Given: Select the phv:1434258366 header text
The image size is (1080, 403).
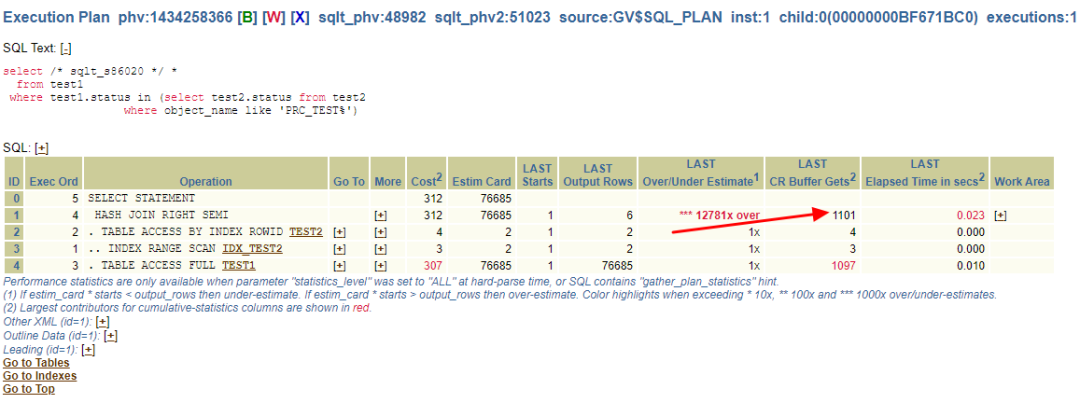Looking at the screenshot, I should click(x=175, y=18).
